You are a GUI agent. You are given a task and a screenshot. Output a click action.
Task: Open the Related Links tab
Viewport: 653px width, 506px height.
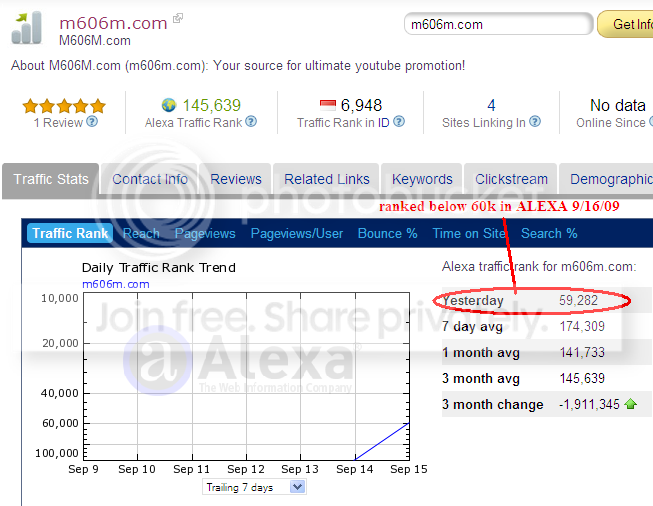coord(326,179)
